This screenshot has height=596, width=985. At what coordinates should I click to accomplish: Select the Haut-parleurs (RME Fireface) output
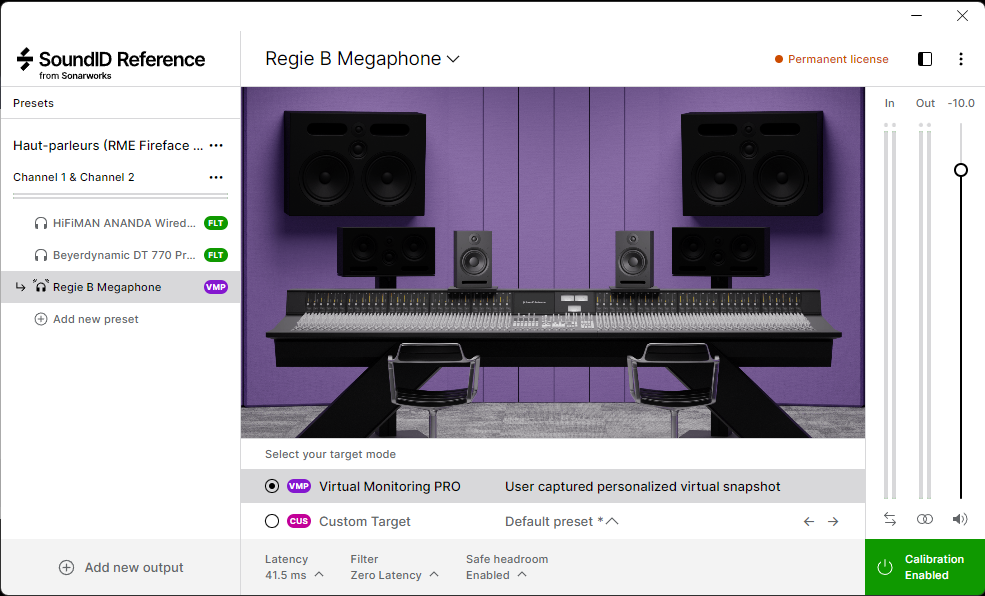pos(107,146)
